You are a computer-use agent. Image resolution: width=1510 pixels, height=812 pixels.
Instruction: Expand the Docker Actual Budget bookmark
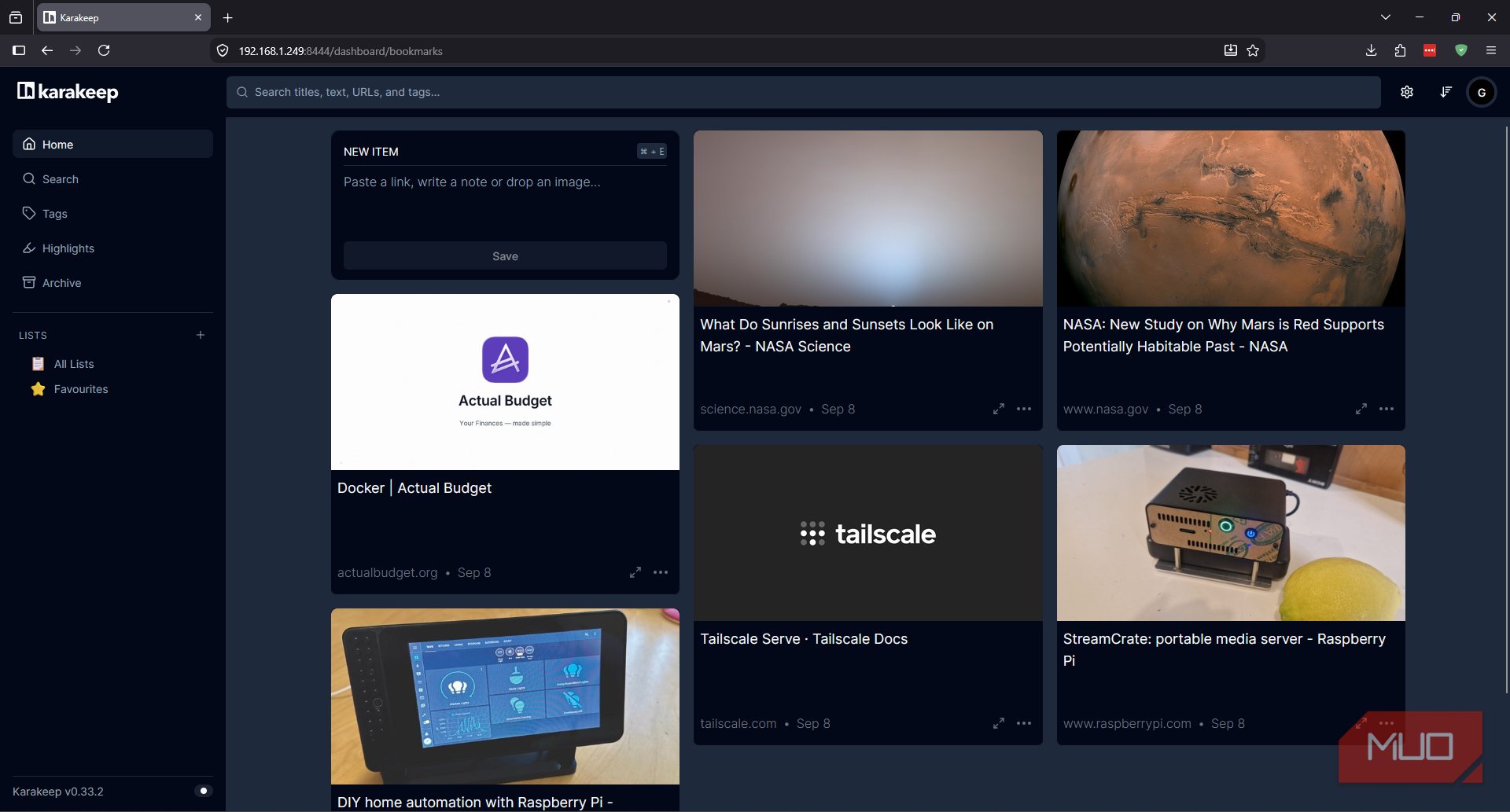(635, 572)
